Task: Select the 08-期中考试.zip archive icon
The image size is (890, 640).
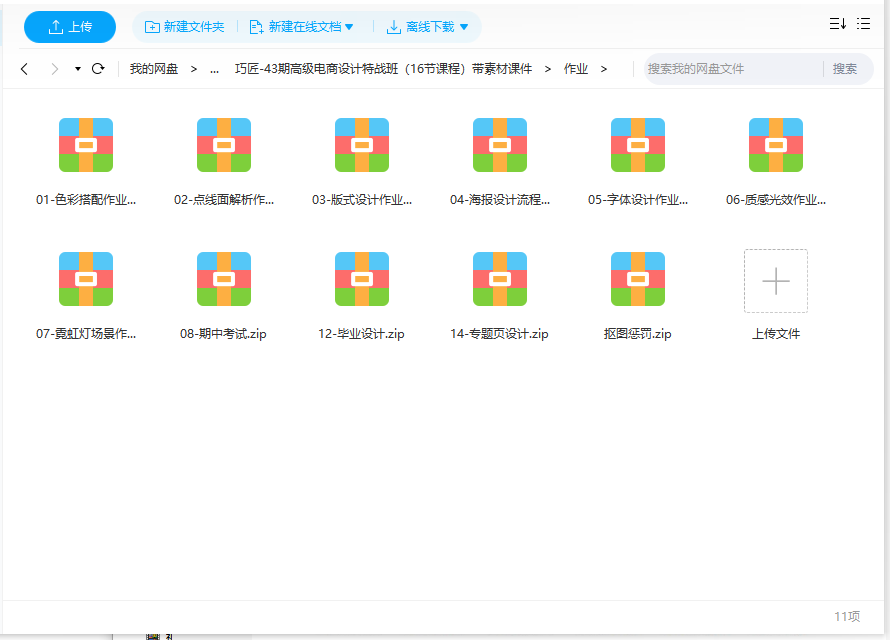Action: click(224, 279)
